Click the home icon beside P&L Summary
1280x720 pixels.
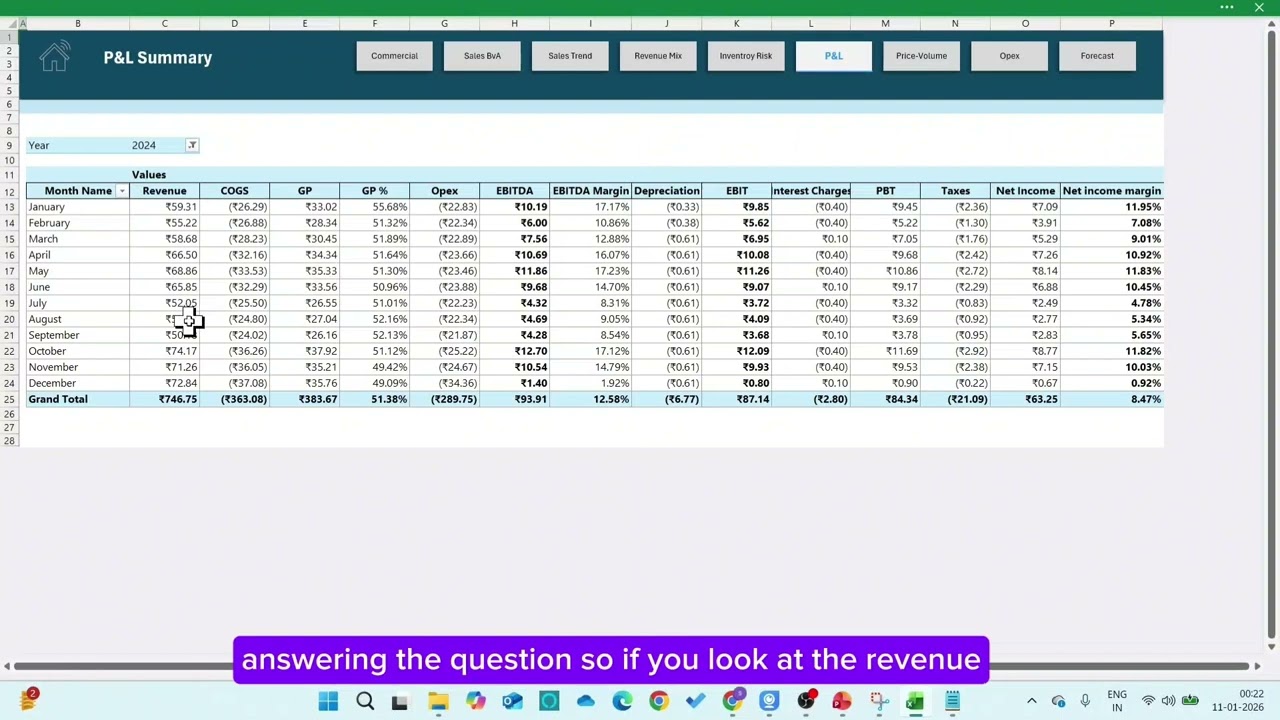[55, 56]
